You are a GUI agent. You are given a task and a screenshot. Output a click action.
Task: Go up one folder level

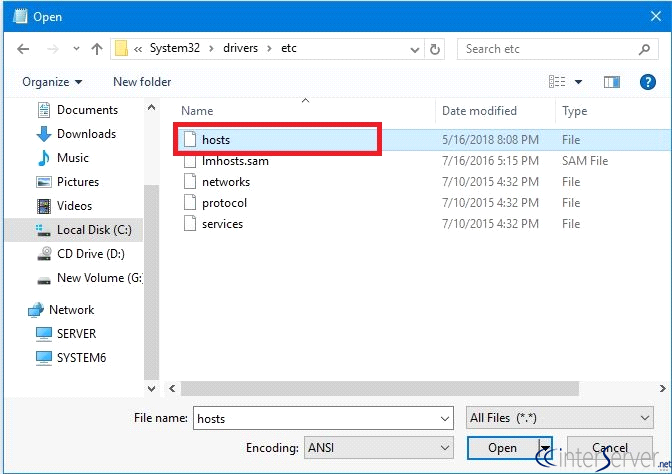point(97,49)
